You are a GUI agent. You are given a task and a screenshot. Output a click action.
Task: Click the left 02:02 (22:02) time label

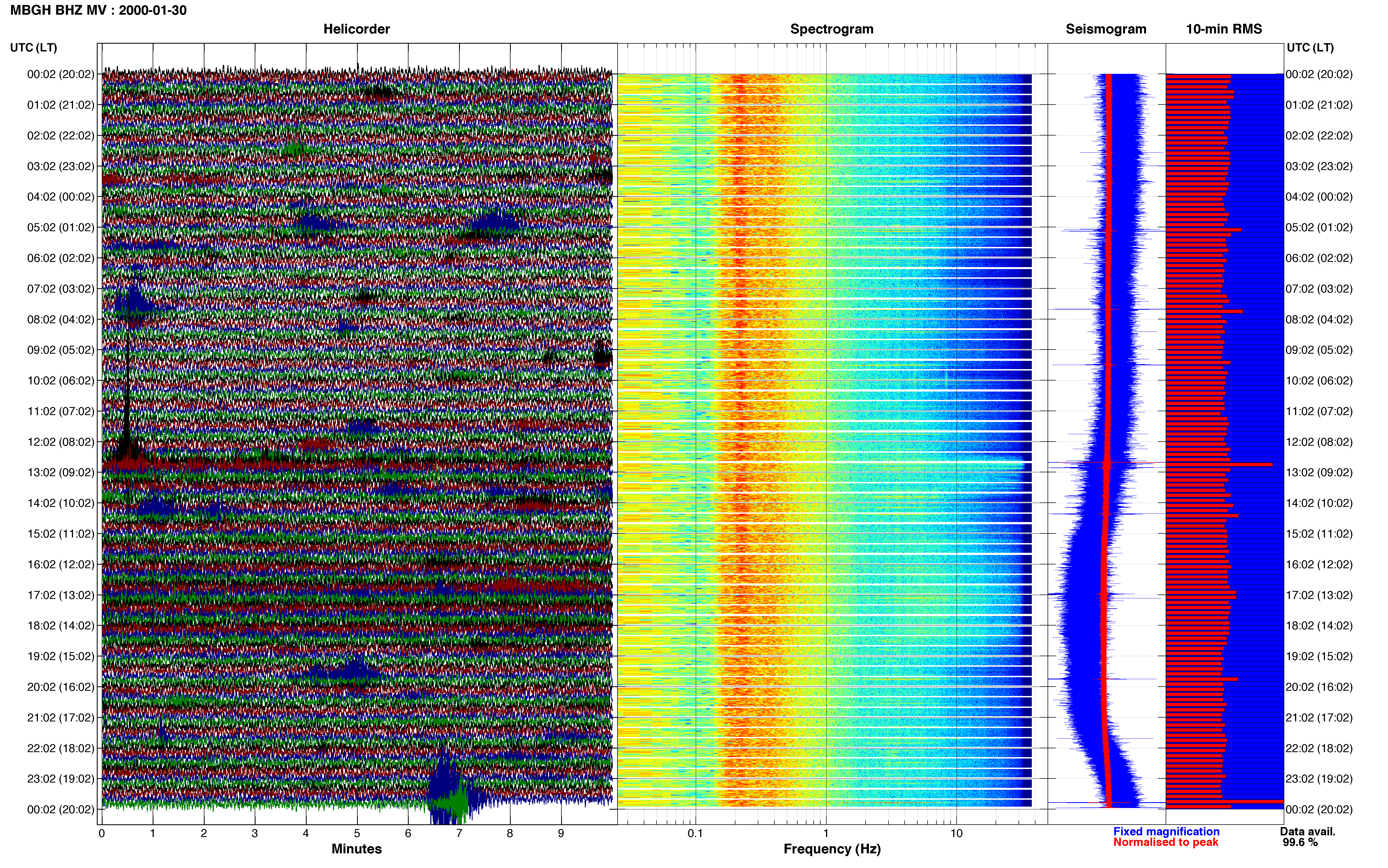point(60,135)
